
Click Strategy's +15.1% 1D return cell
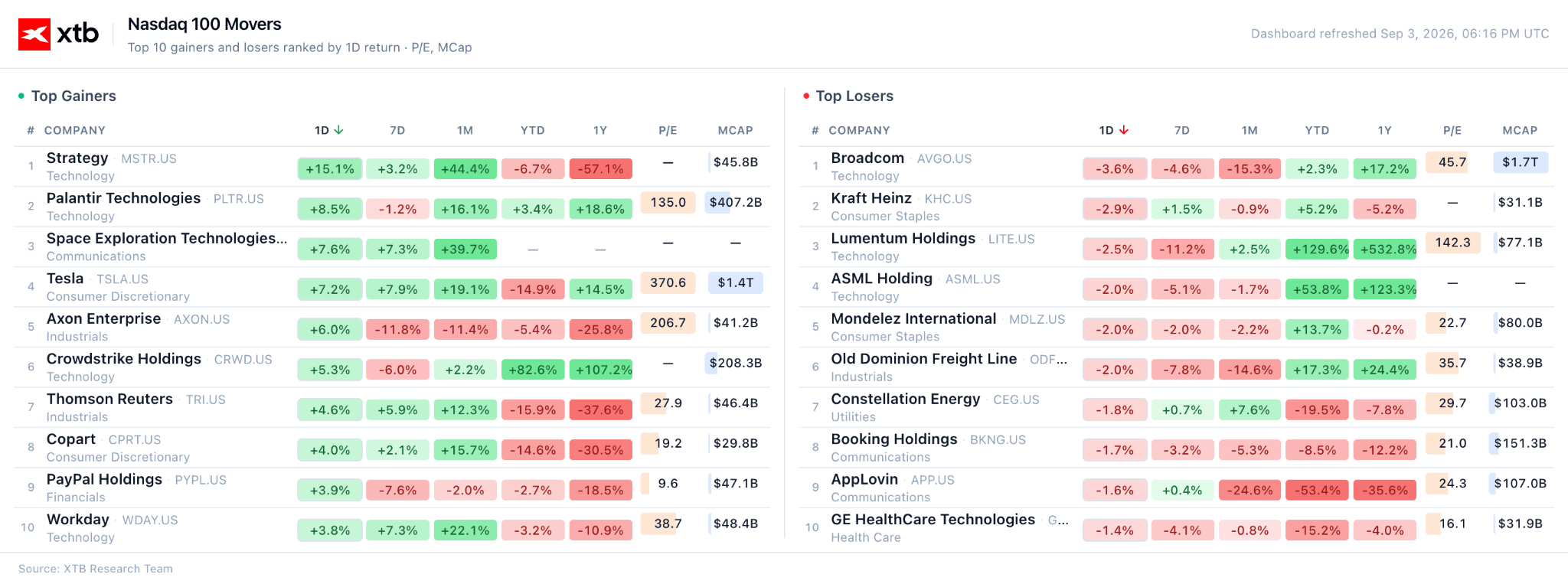[x=330, y=169]
